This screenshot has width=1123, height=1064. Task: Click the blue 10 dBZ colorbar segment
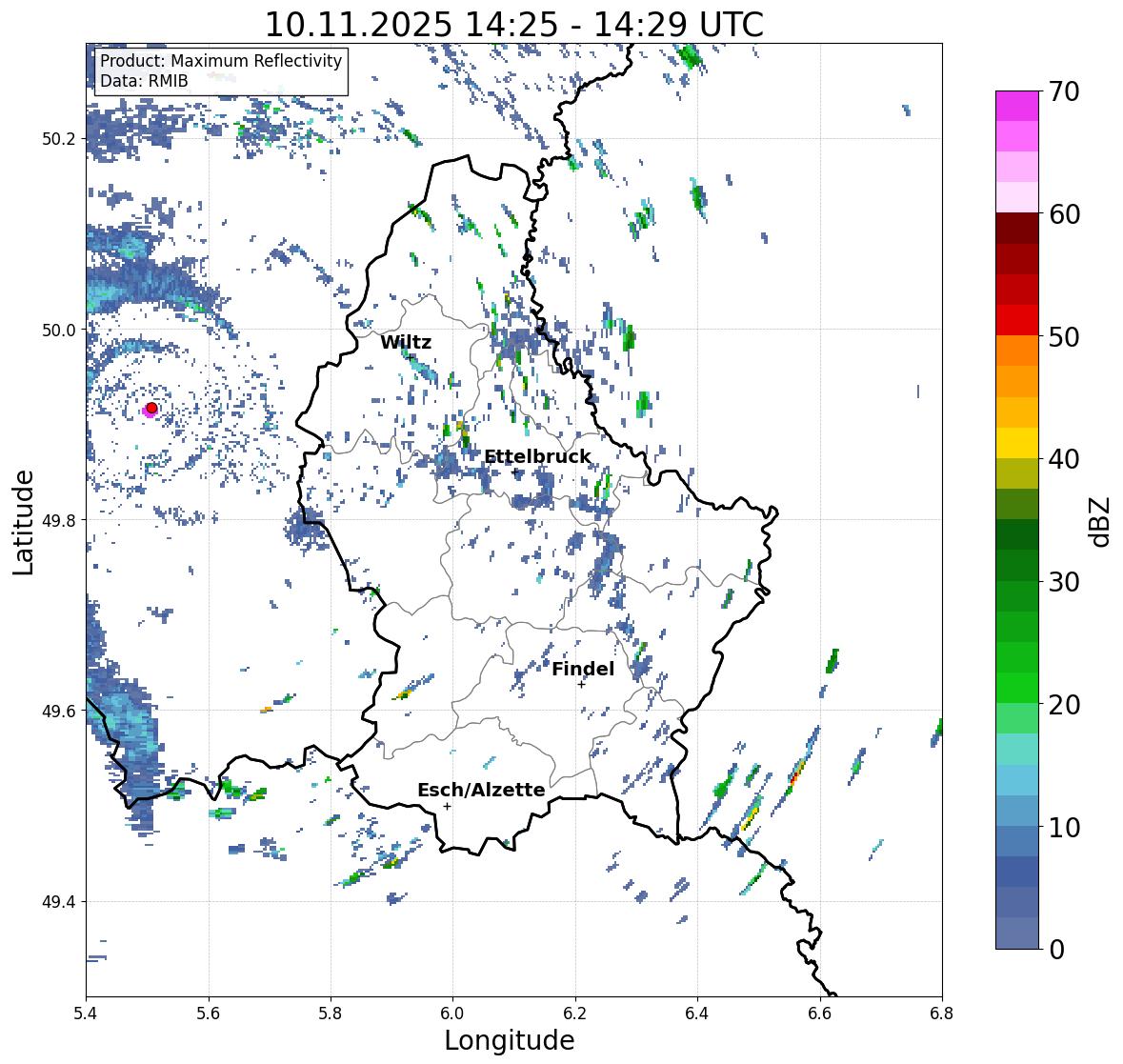coord(1017,840)
